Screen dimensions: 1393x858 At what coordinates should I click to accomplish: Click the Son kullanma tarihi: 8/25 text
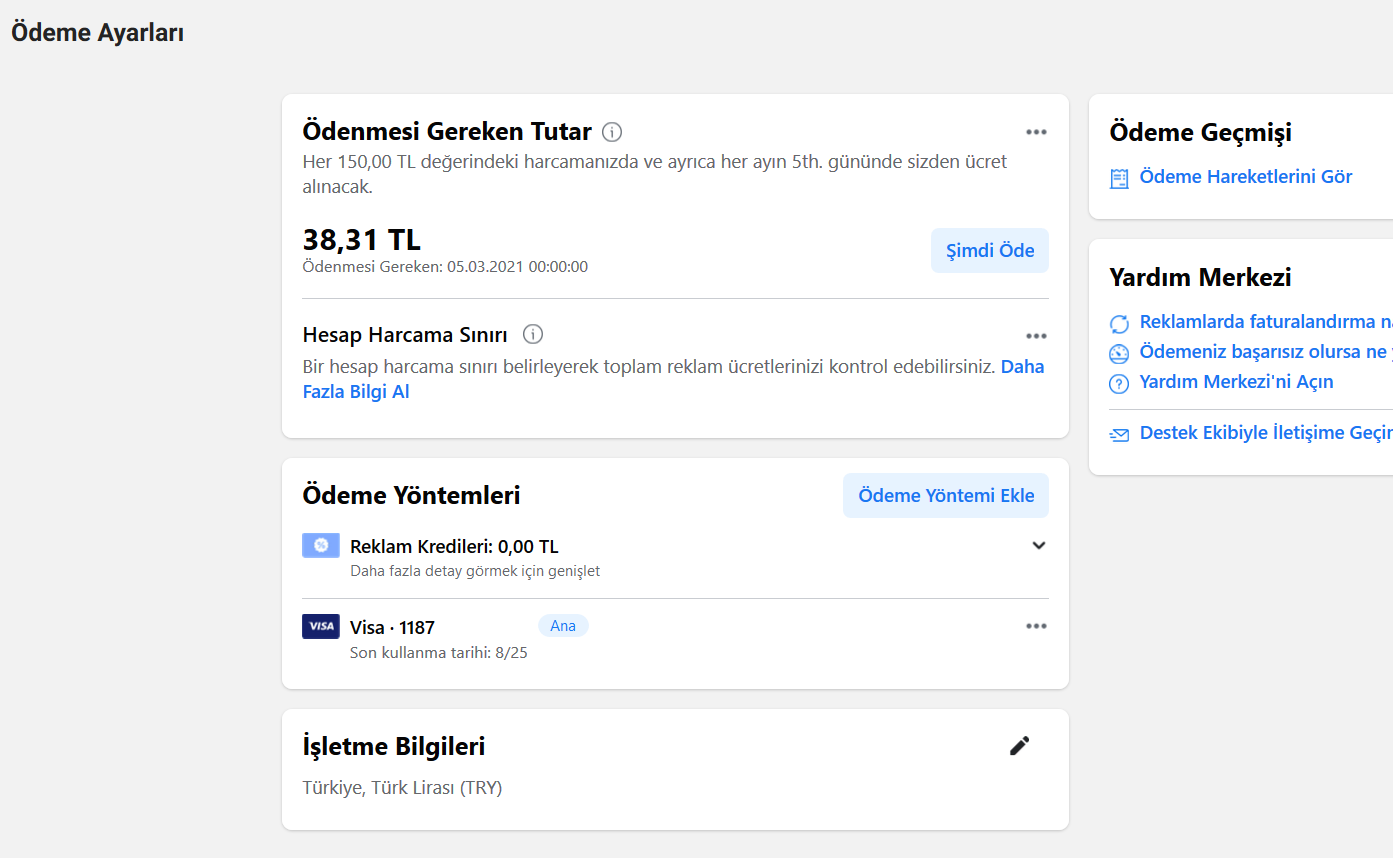tap(438, 653)
